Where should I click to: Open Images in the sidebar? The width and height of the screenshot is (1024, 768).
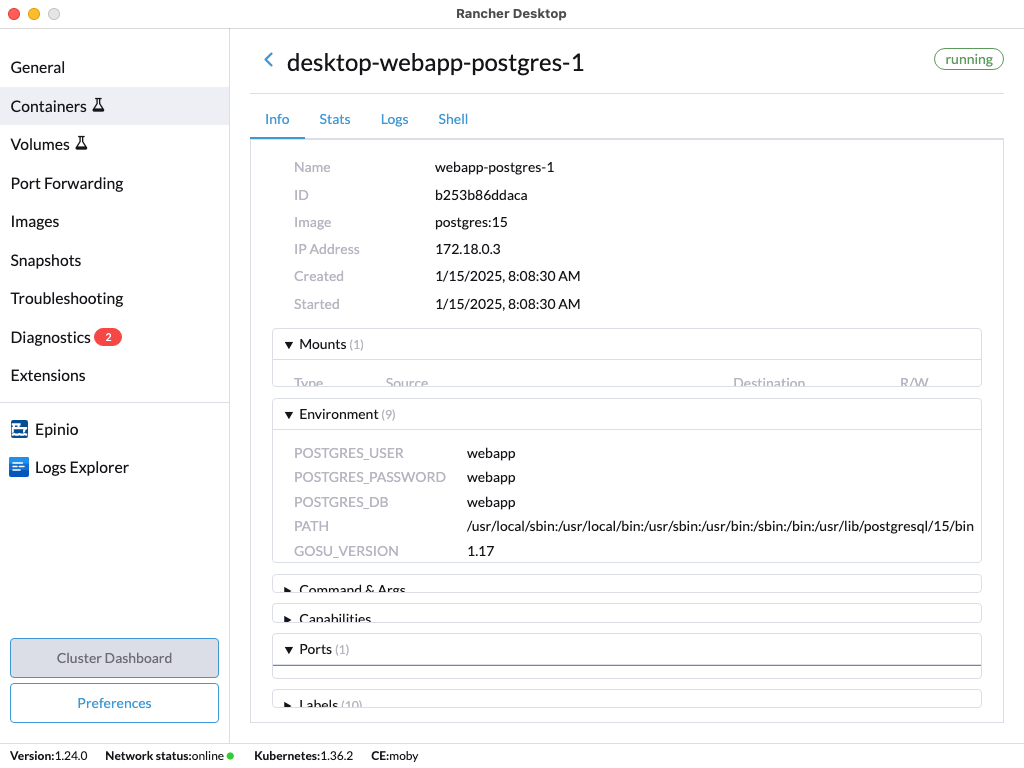(x=114, y=221)
